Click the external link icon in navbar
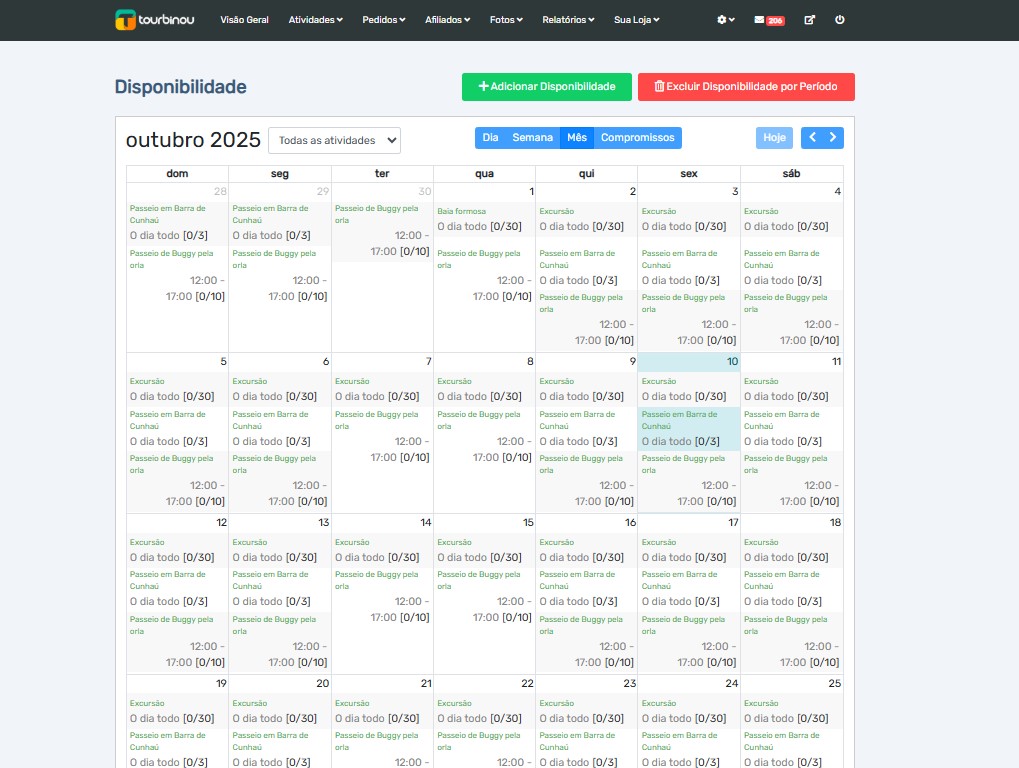 point(809,20)
